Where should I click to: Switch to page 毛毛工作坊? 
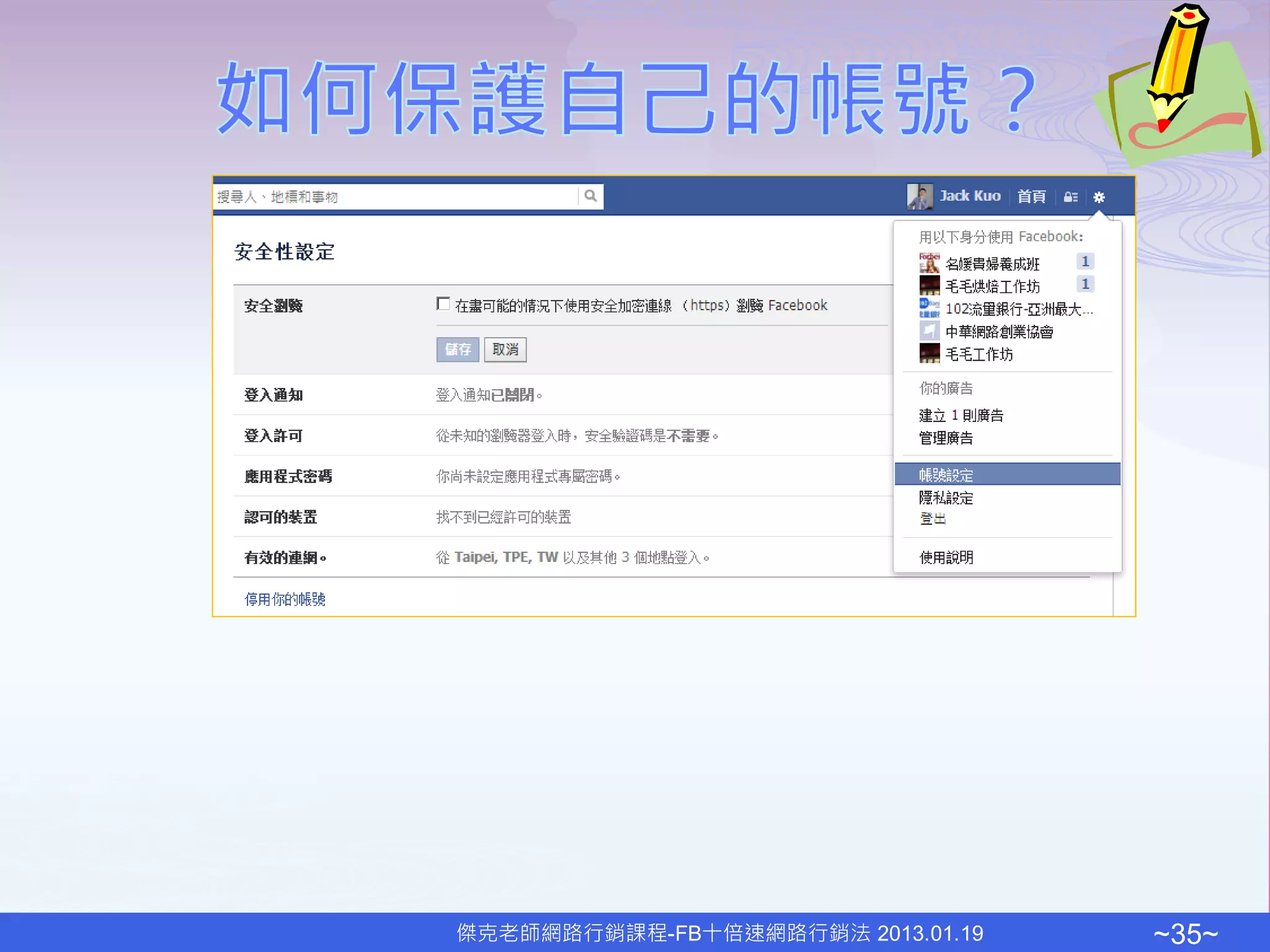click(x=979, y=354)
